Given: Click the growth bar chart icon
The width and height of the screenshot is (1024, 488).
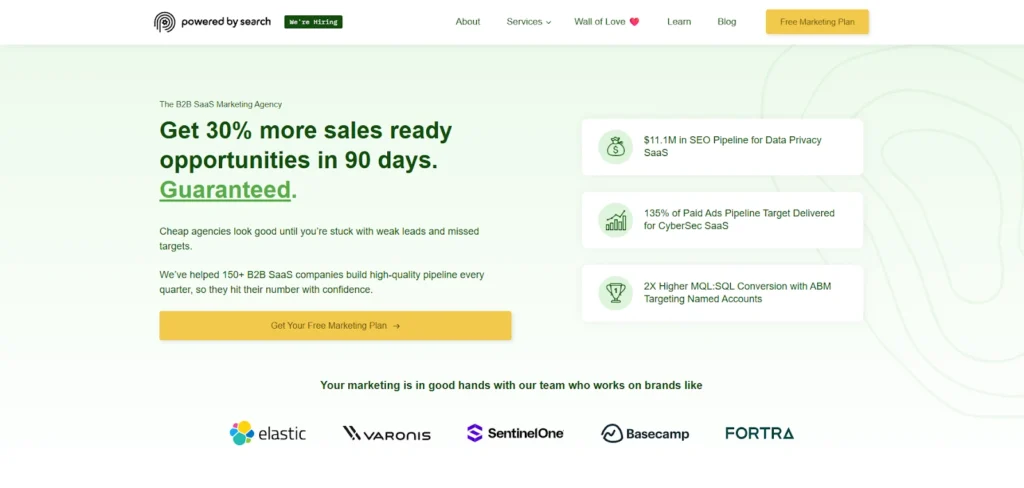Looking at the screenshot, I should (x=615, y=220).
